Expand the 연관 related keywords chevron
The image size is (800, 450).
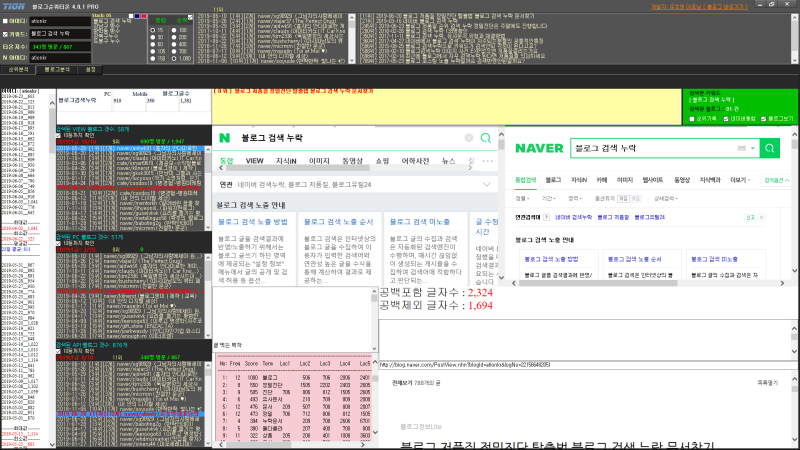pyautogui.click(x=487, y=185)
